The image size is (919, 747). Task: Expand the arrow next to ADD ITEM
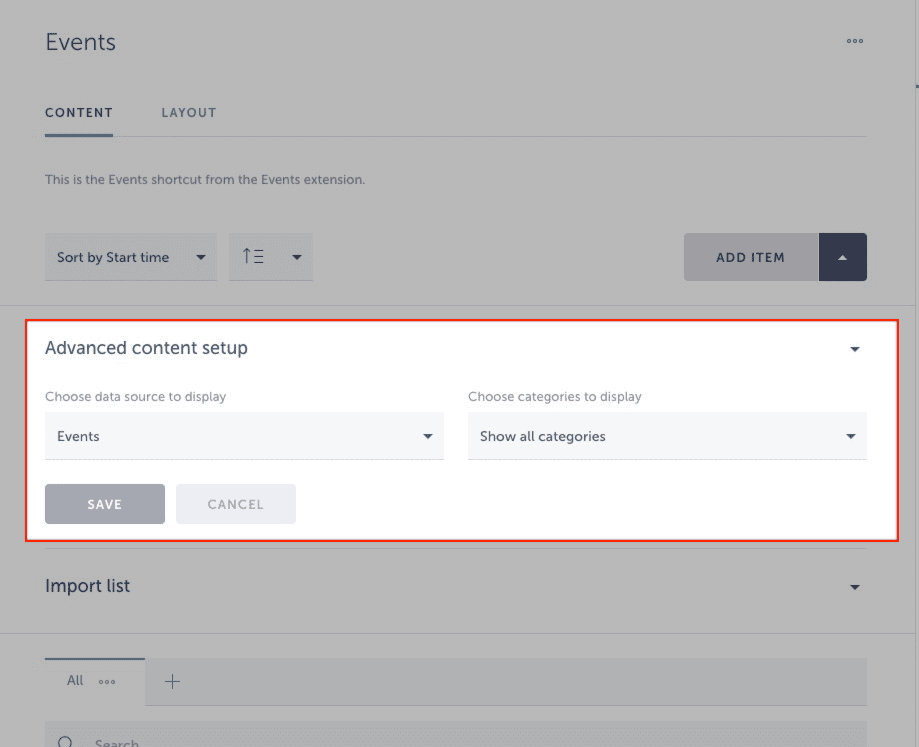point(842,257)
